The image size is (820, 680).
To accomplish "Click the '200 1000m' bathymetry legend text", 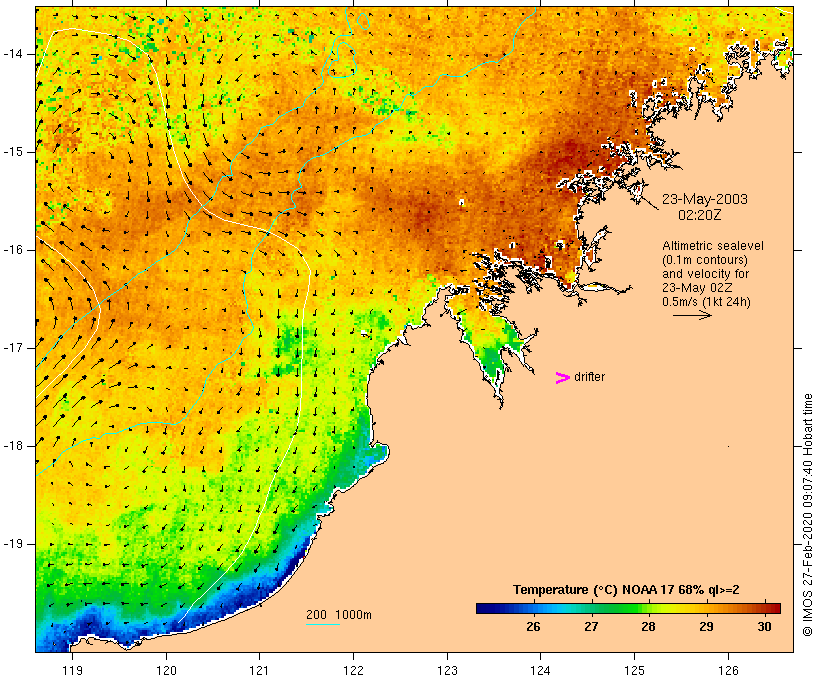I will click(339, 615).
